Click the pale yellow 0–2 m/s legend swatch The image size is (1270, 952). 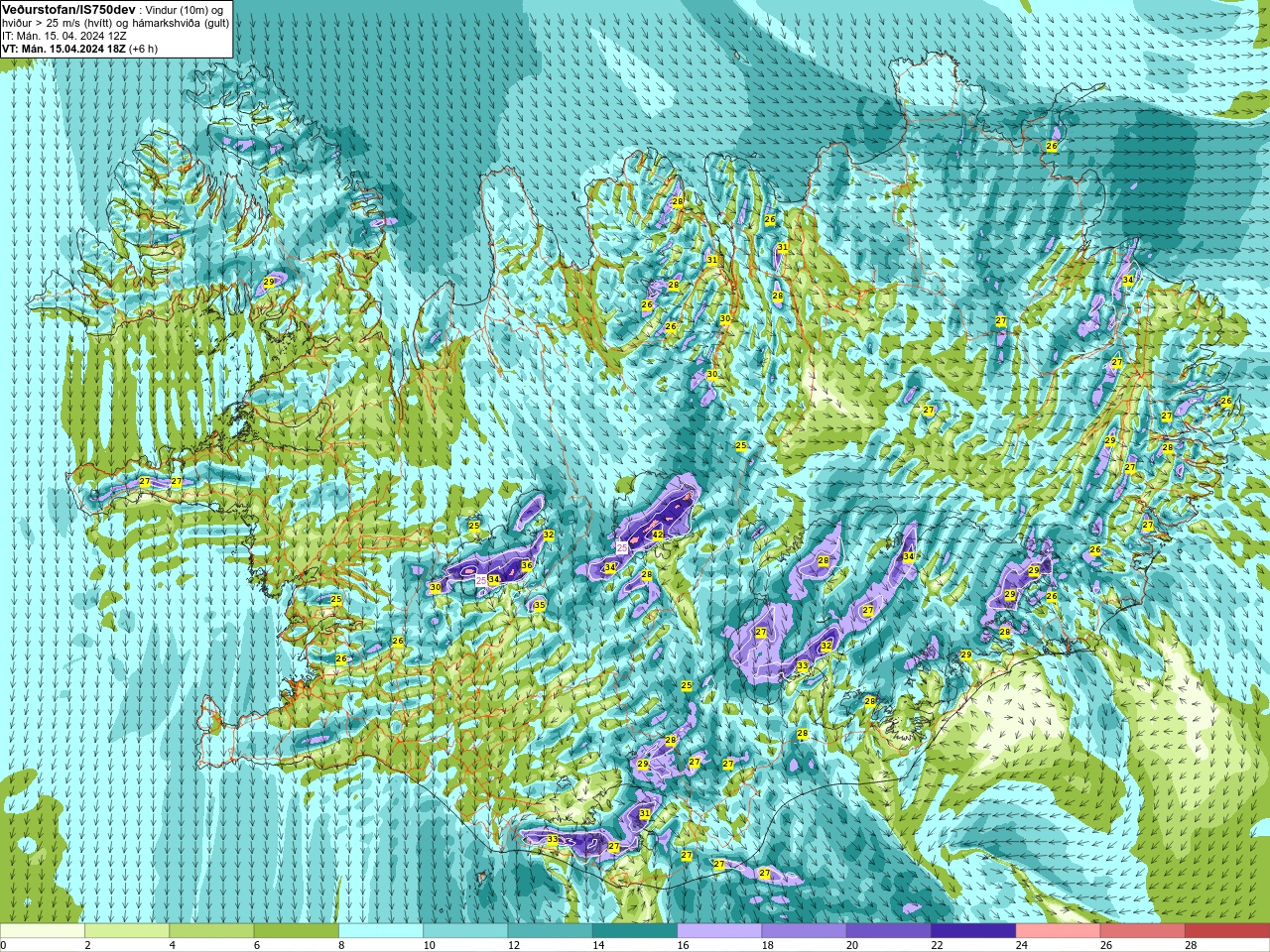[43, 931]
